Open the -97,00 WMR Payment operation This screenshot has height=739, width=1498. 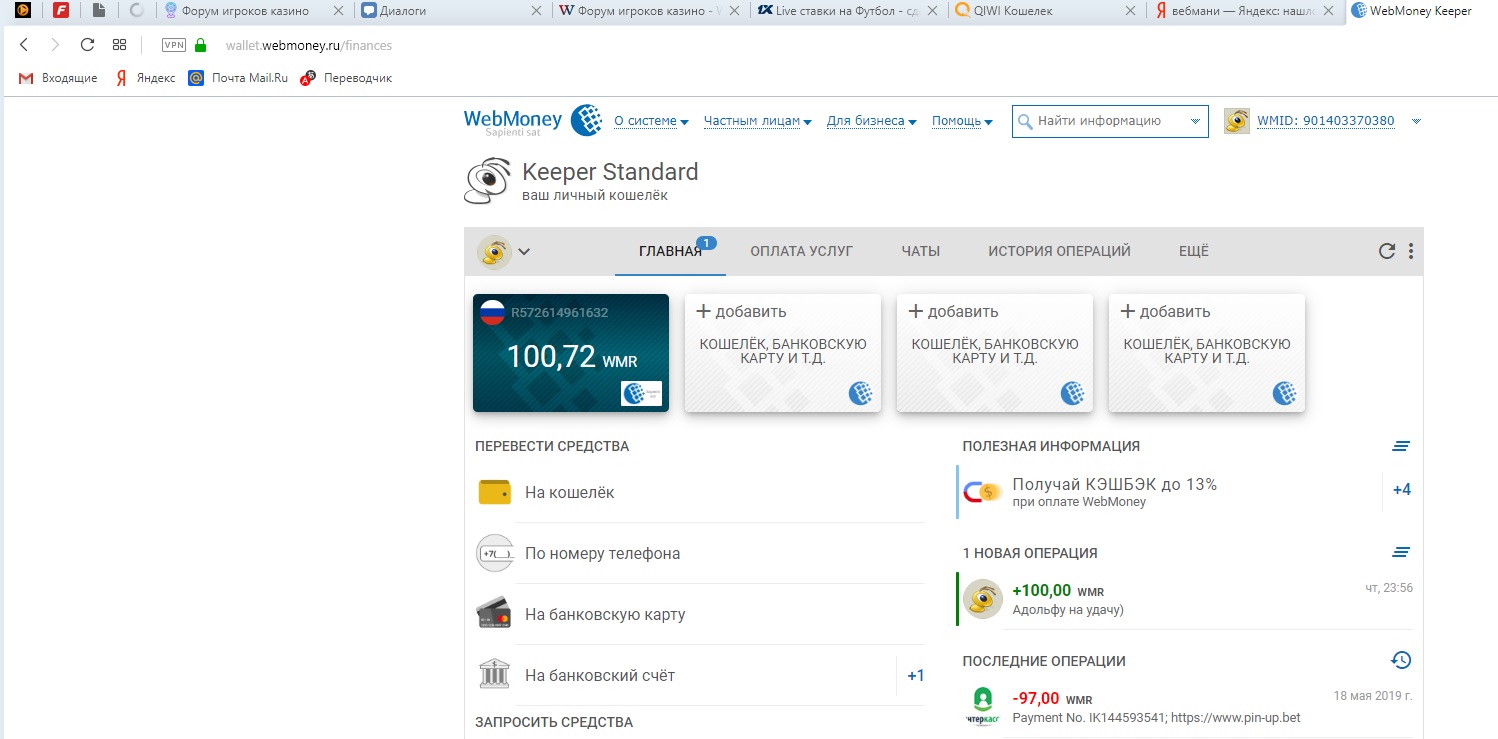pyautogui.click(x=1187, y=706)
